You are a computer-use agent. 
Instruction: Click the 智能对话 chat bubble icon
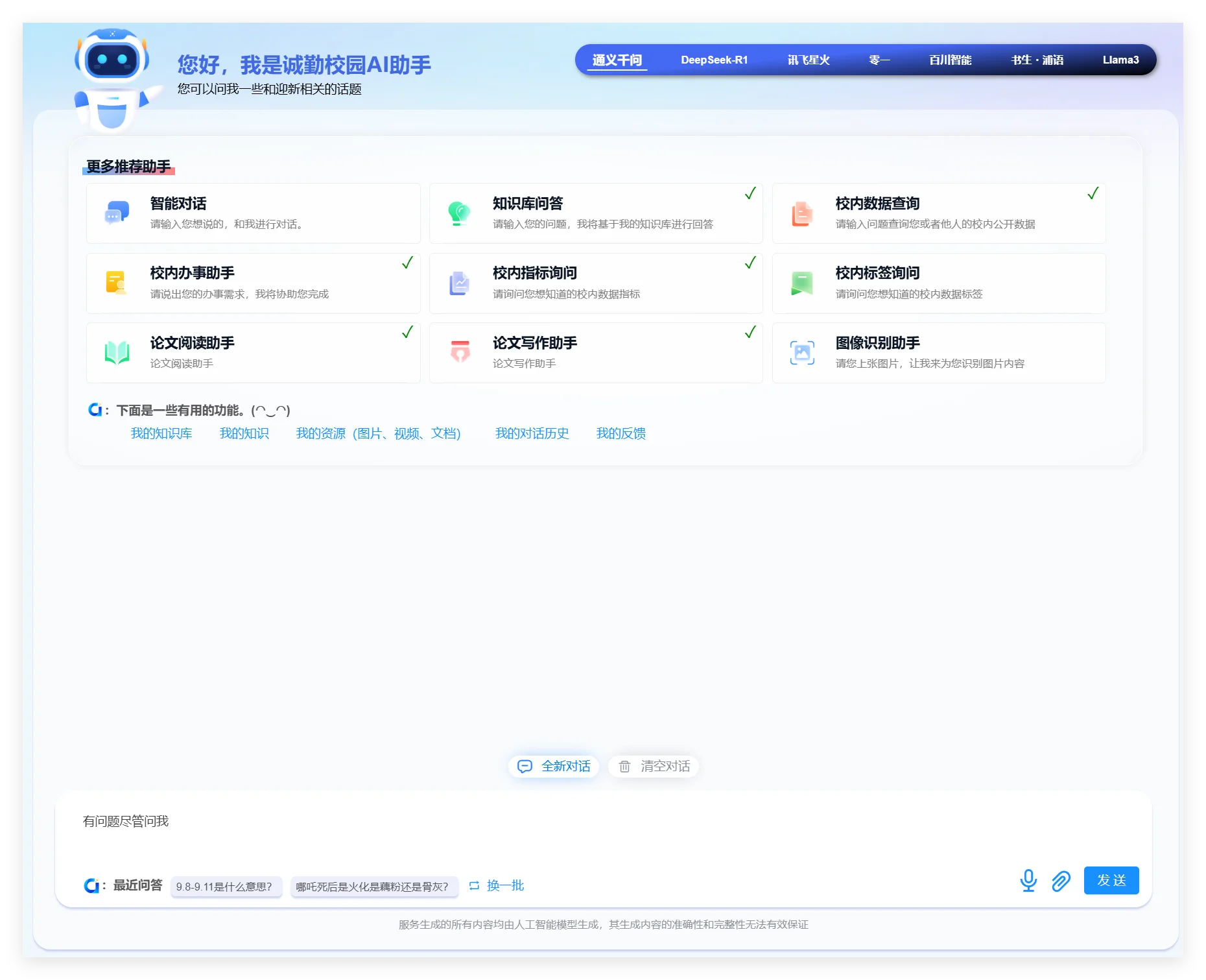[x=117, y=213]
